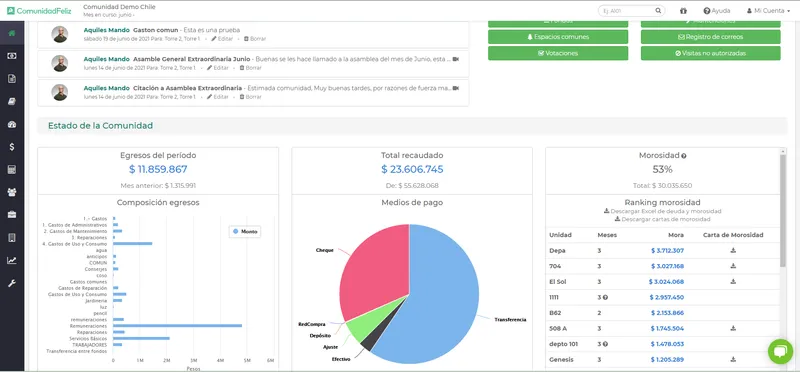The width and height of the screenshot is (800, 372).
Task: Delete the Gaston comun post
Action: tap(255, 39)
